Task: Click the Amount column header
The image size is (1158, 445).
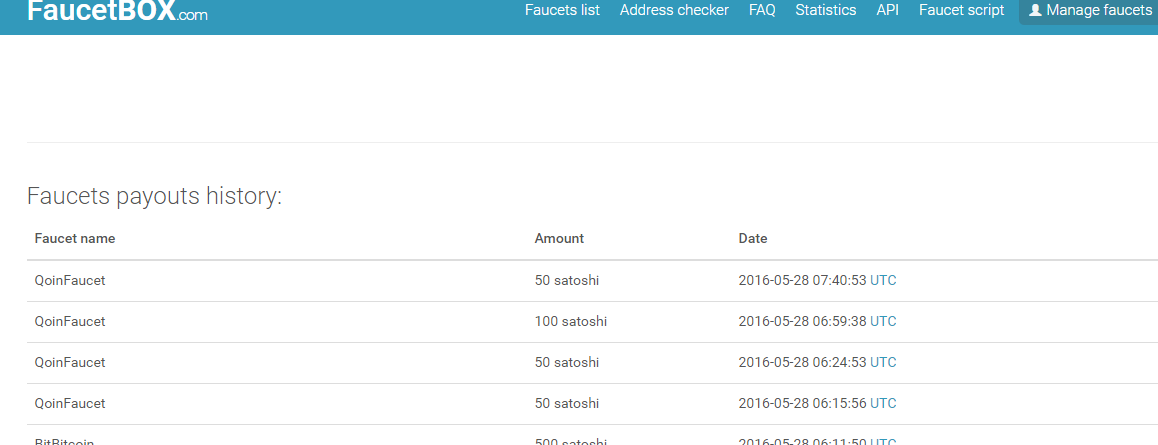Action: [x=559, y=239]
